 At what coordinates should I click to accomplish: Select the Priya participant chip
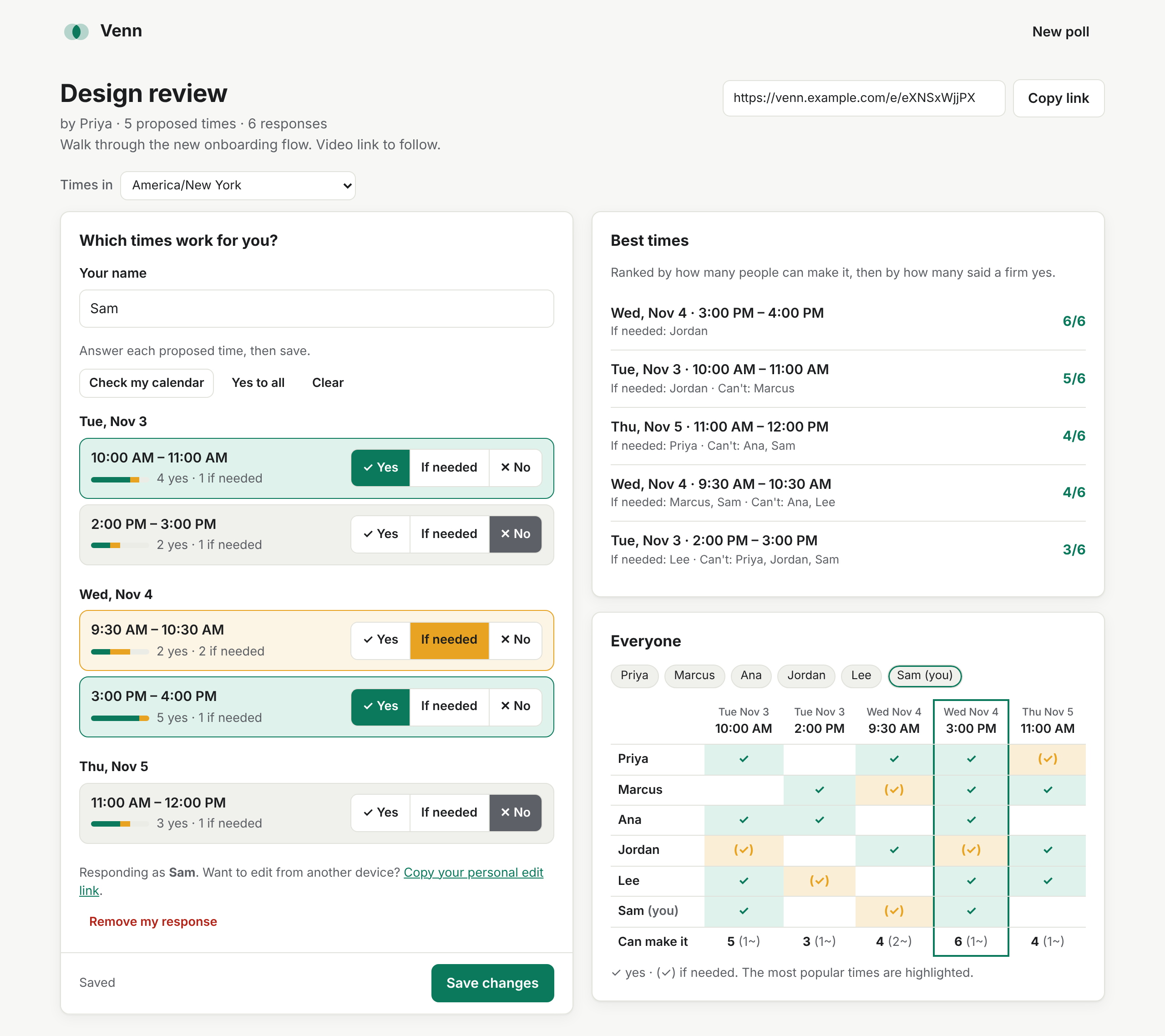[634, 675]
